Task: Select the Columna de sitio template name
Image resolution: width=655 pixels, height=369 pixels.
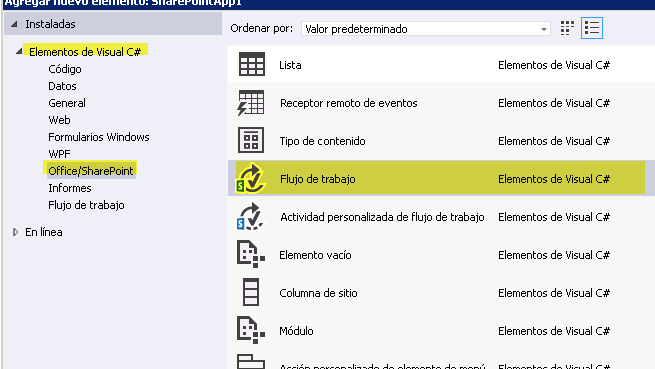Action: coord(318,293)
